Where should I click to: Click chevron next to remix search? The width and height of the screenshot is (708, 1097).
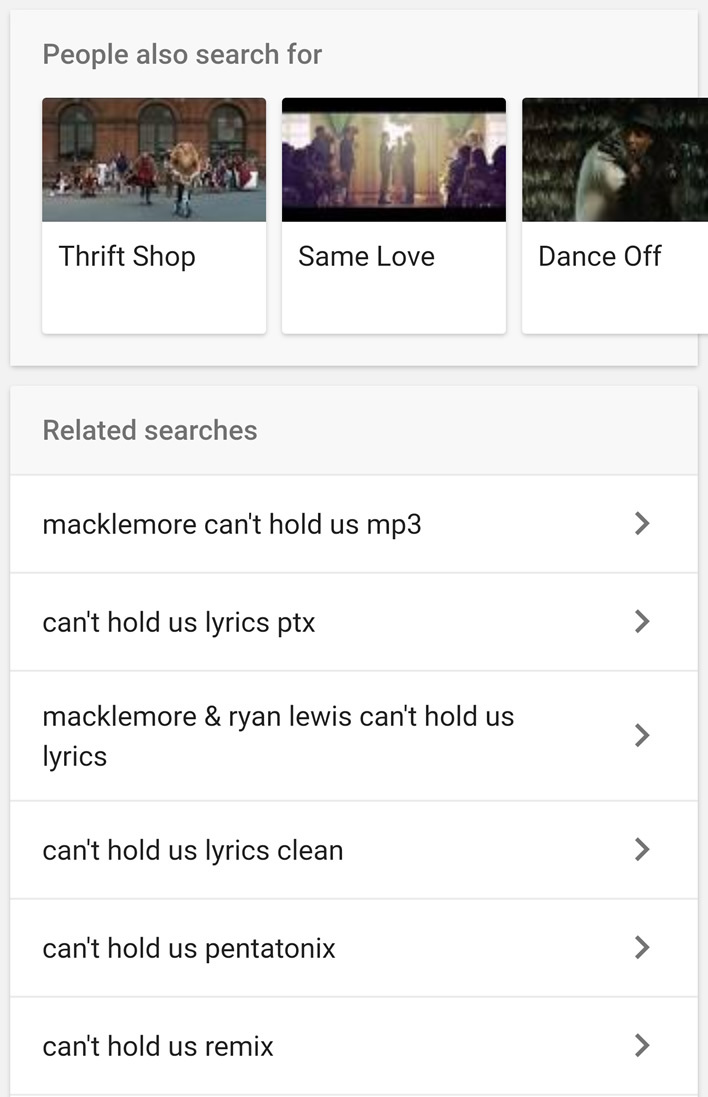pyautogui.click(x=642, y=1046)
